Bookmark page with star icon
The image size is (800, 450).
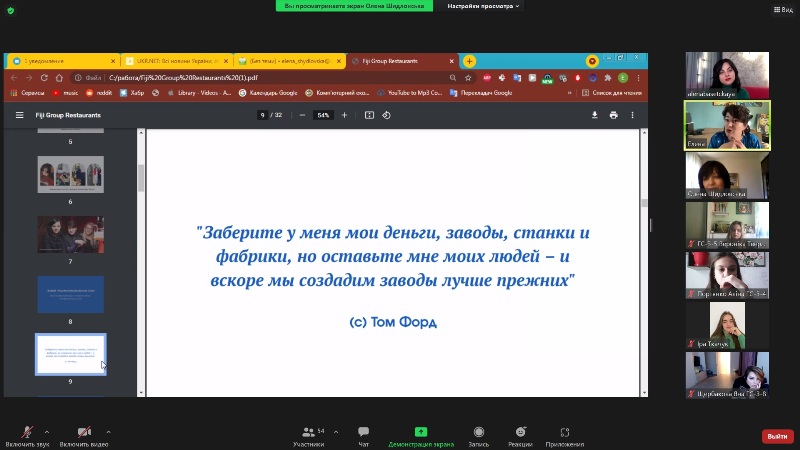(468, 78)
